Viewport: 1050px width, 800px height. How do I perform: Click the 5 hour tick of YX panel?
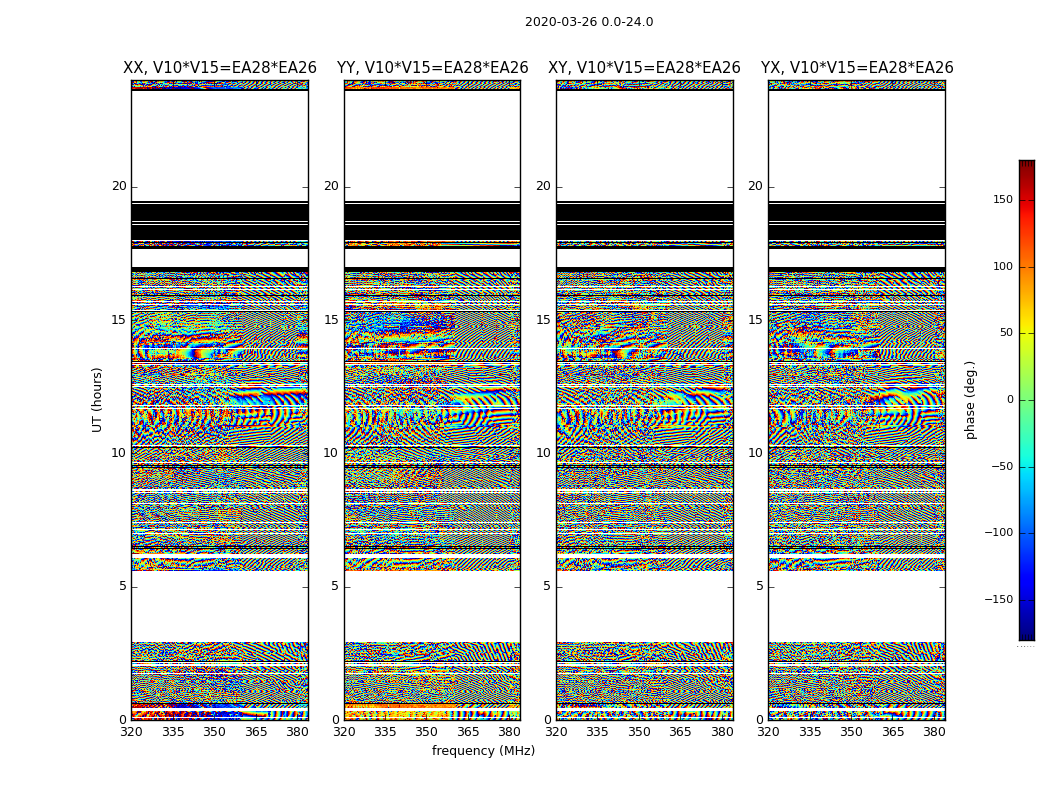click(x=759, y=586)
